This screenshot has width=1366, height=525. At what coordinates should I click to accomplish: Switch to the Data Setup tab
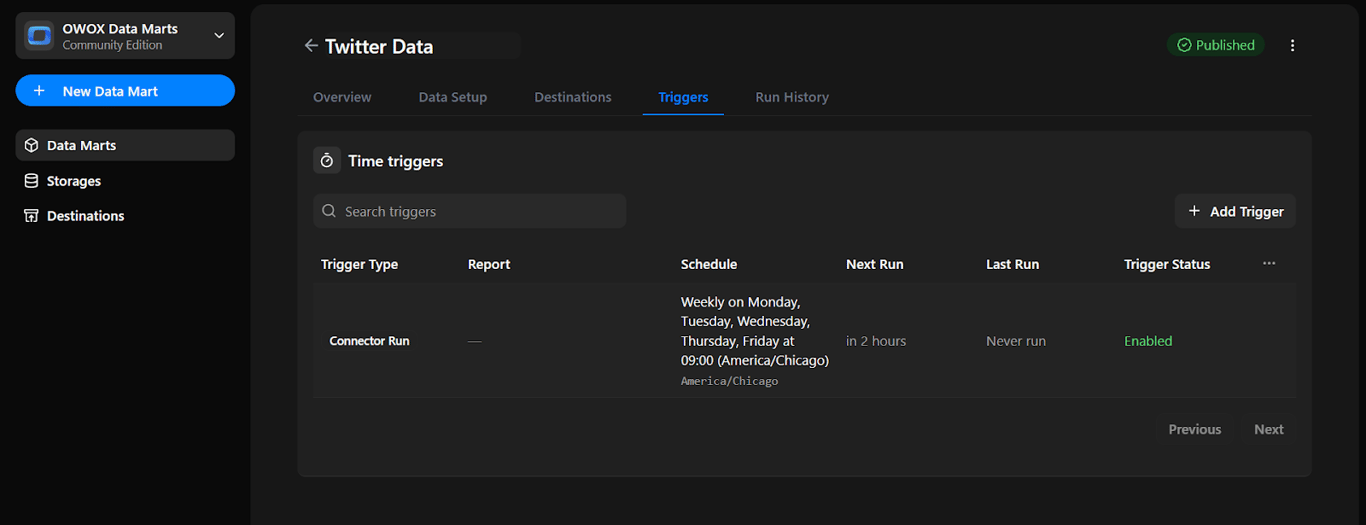pyautogui.click(x=453, y=97)
